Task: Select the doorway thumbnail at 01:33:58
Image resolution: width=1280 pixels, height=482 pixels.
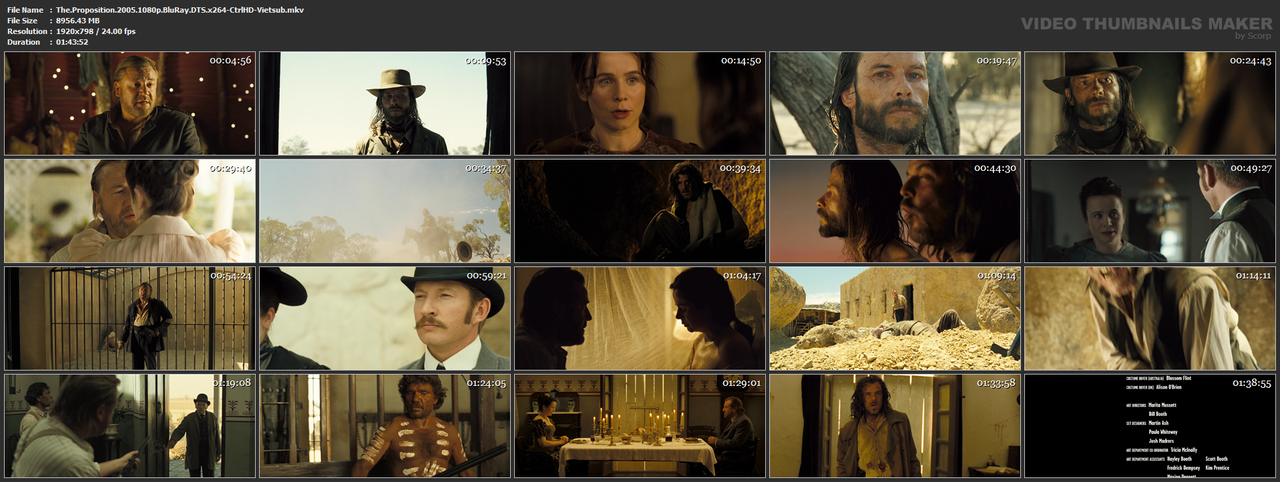Action: click(x=895, y=425)
